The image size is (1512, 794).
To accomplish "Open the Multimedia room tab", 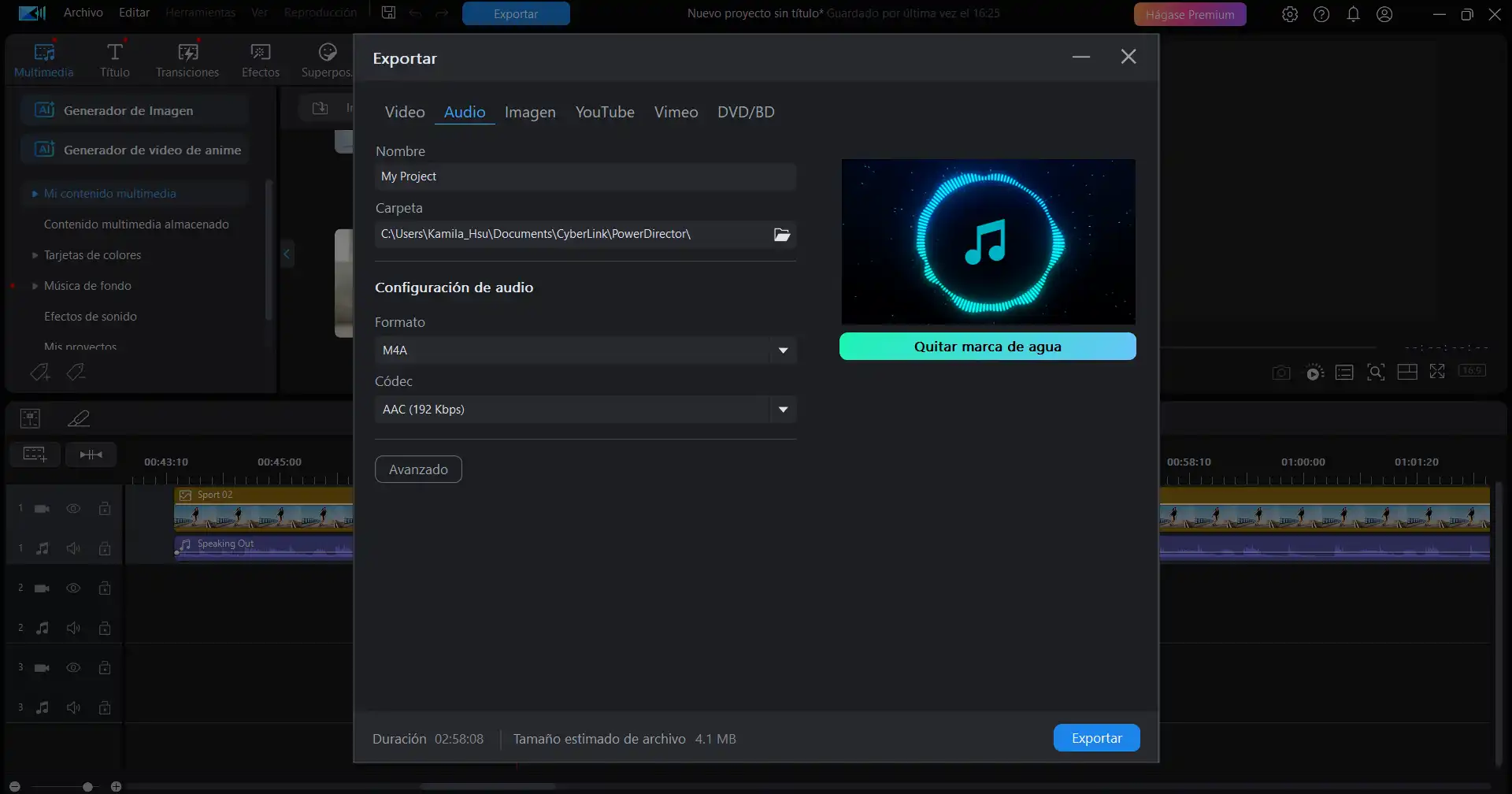I will tap(44, 60).
